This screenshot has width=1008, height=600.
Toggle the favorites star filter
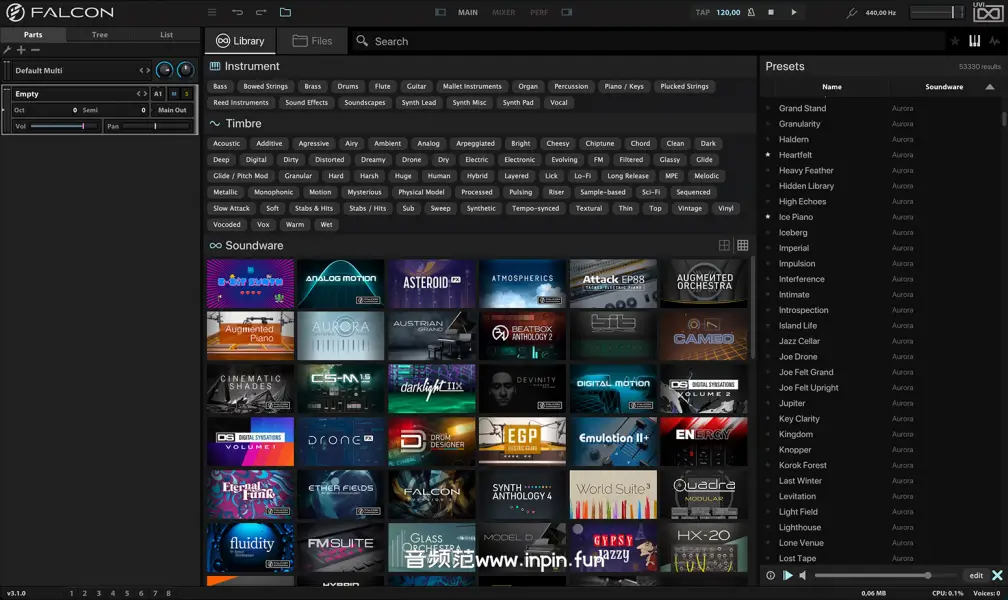pyautogui.click(x=955, y=41)
